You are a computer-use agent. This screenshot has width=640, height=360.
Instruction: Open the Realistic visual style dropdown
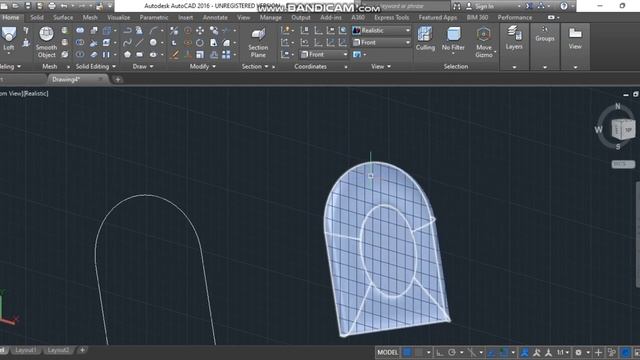coord(381,31)
